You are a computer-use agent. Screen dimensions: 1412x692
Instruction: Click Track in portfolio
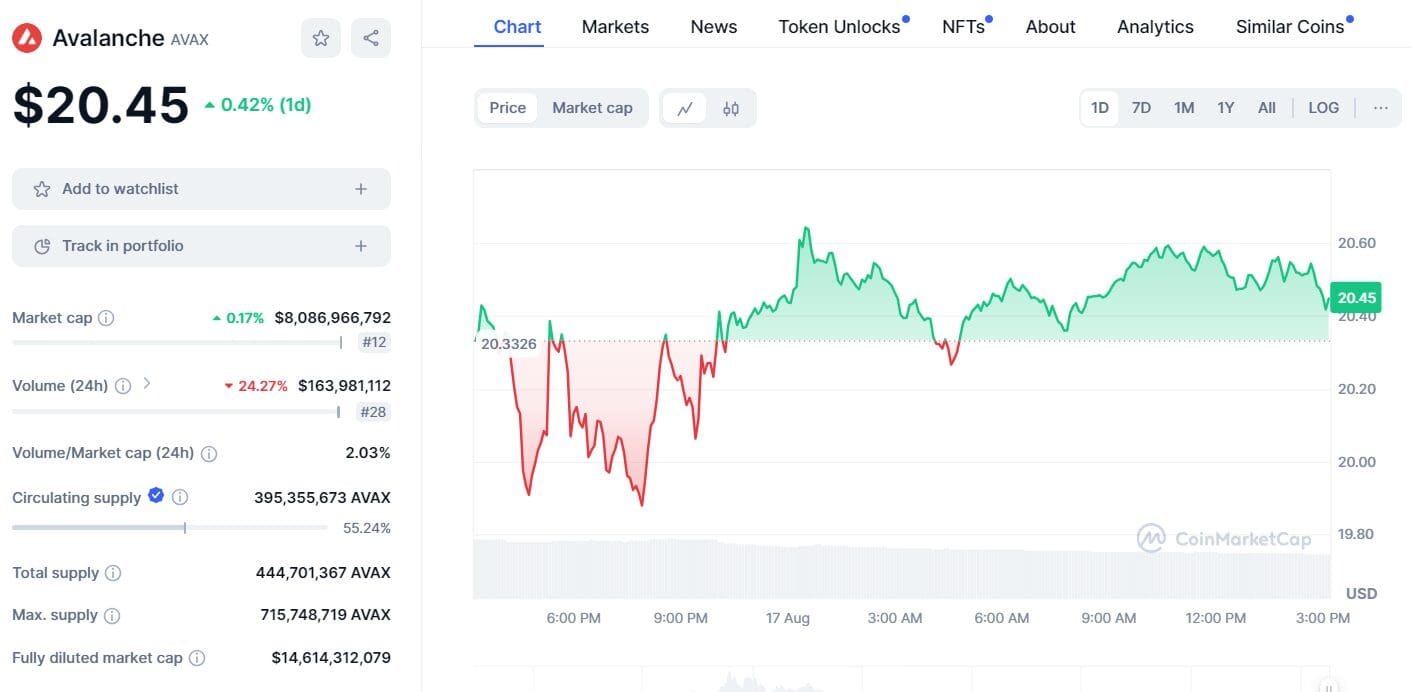200,245
